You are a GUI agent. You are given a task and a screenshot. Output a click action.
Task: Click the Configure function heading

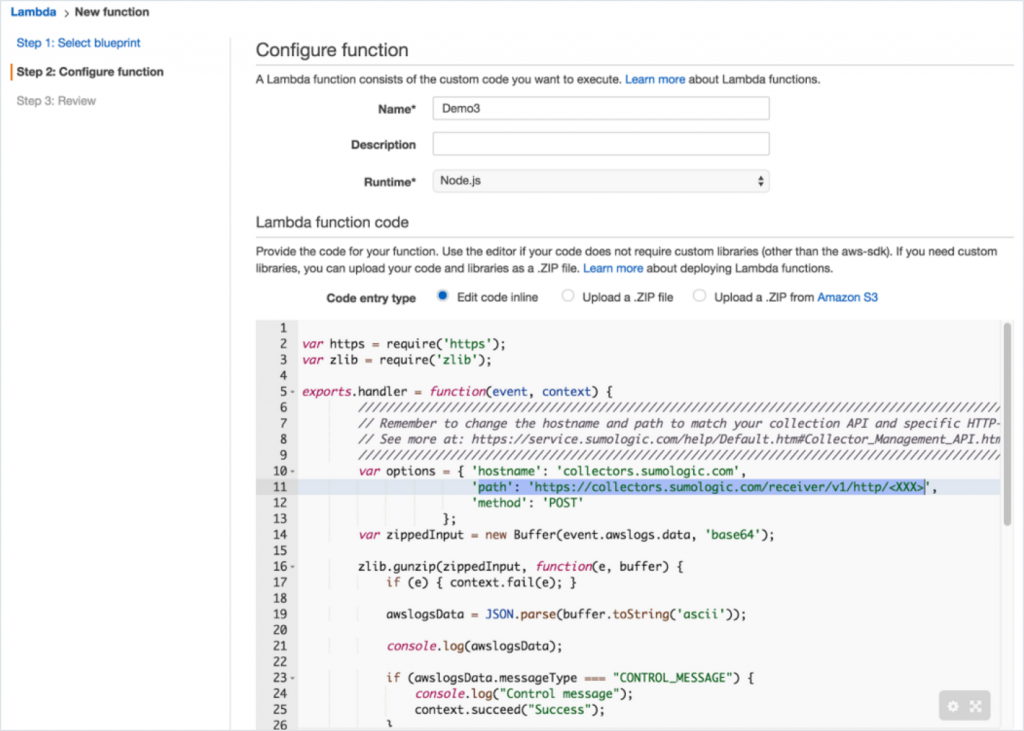click(332, 50)
